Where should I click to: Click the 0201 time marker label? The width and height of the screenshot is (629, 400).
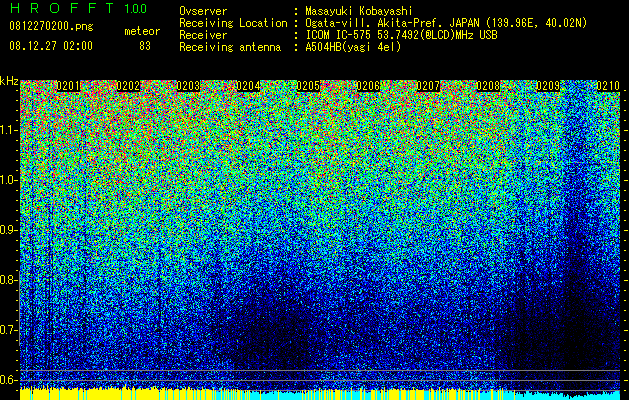click(68, 86)
